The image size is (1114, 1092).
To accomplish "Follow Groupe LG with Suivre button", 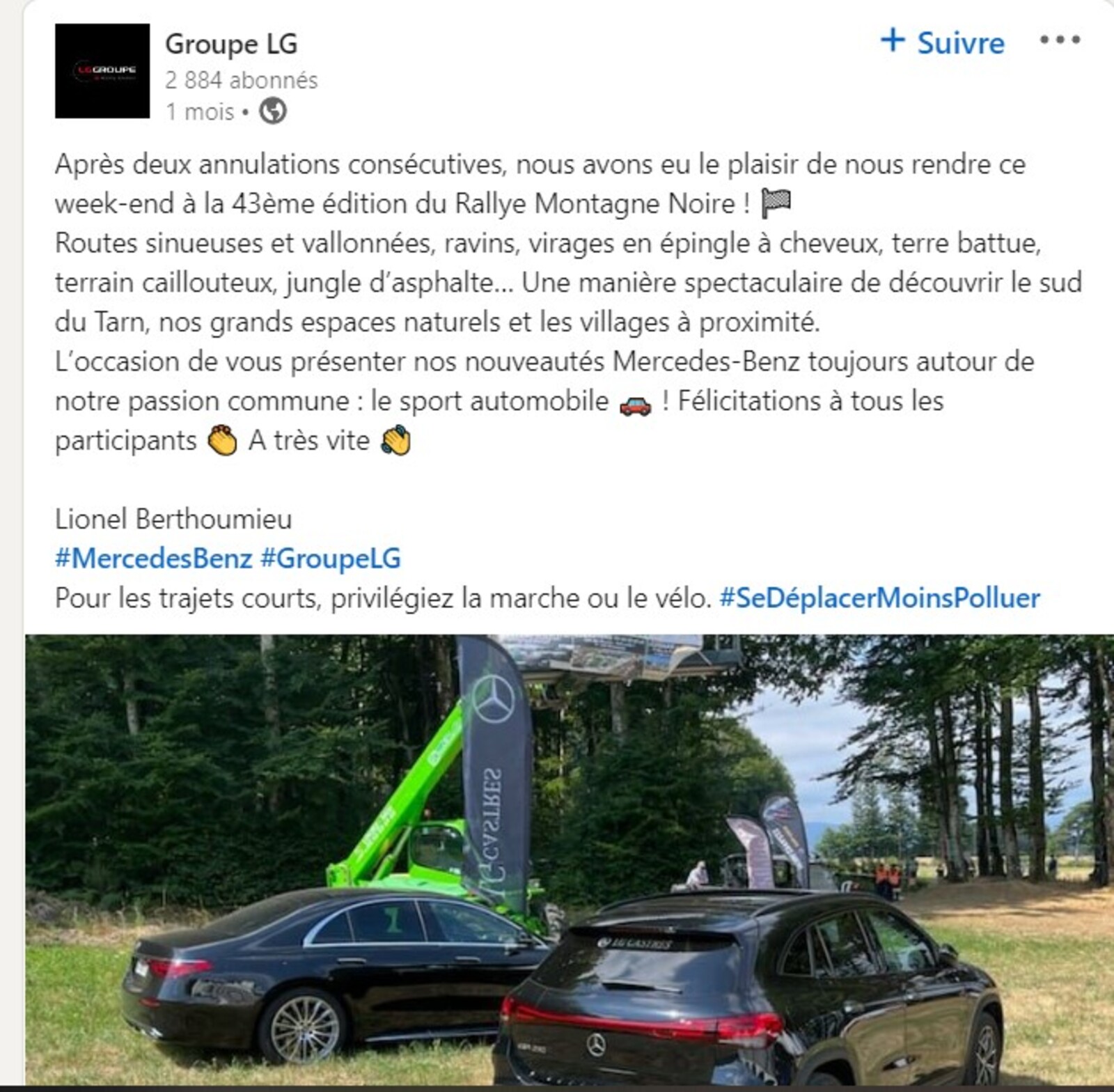I will (943, 42).
